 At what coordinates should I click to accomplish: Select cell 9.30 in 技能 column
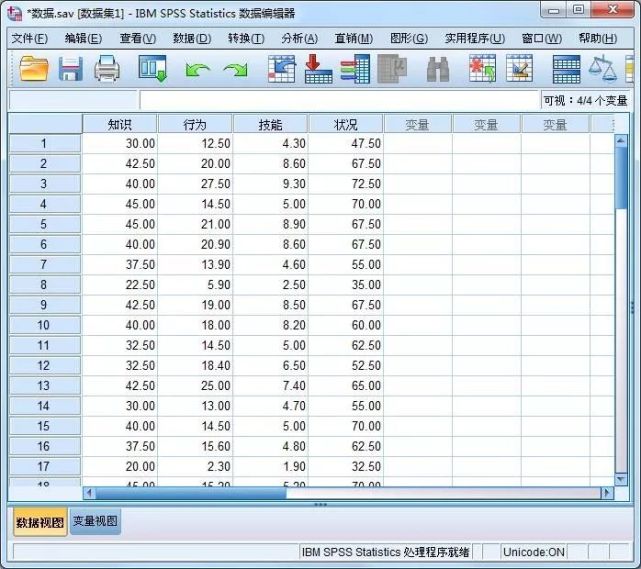click(271, 184)
